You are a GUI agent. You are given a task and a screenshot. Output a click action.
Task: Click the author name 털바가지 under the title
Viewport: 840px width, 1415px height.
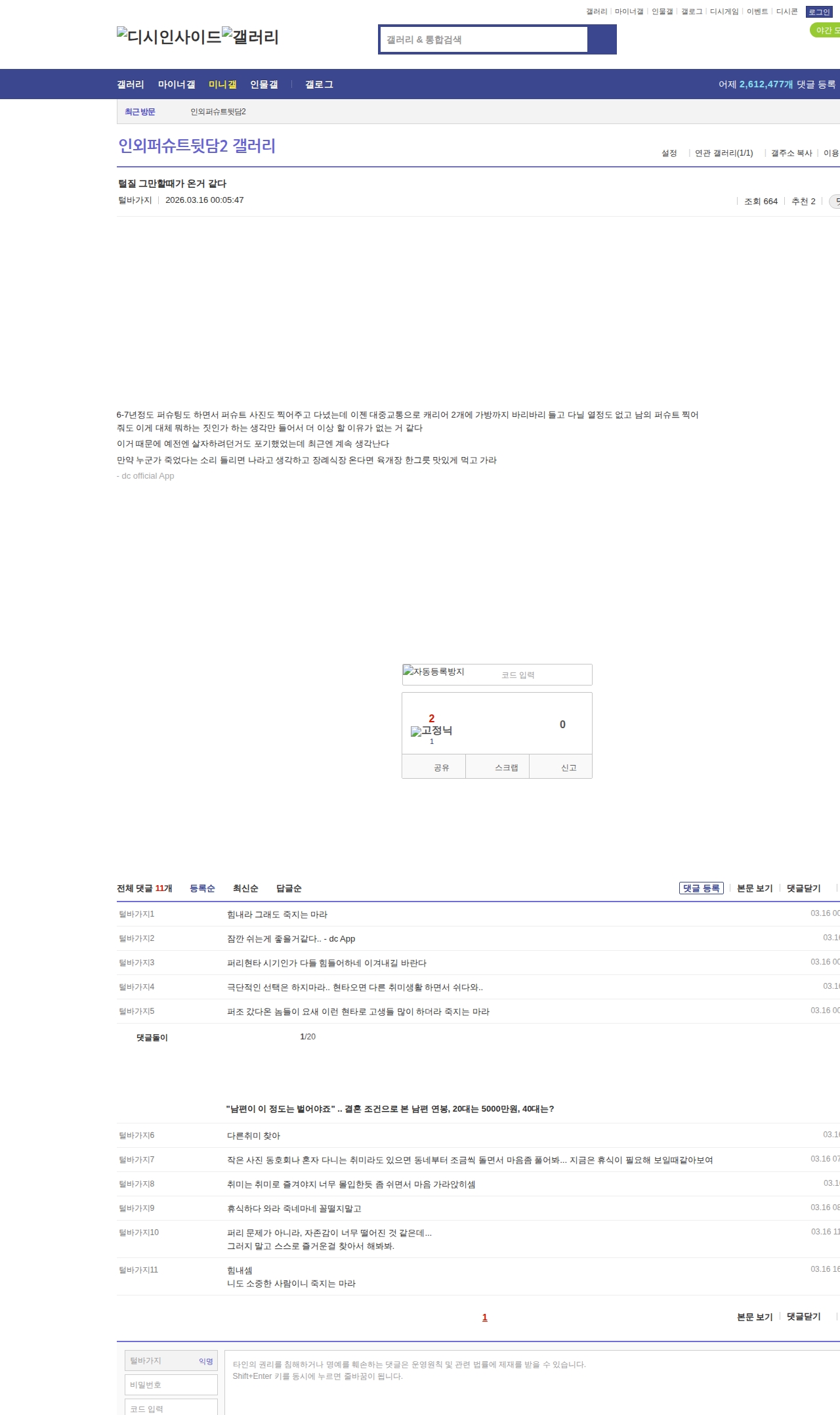coord(135,200)
